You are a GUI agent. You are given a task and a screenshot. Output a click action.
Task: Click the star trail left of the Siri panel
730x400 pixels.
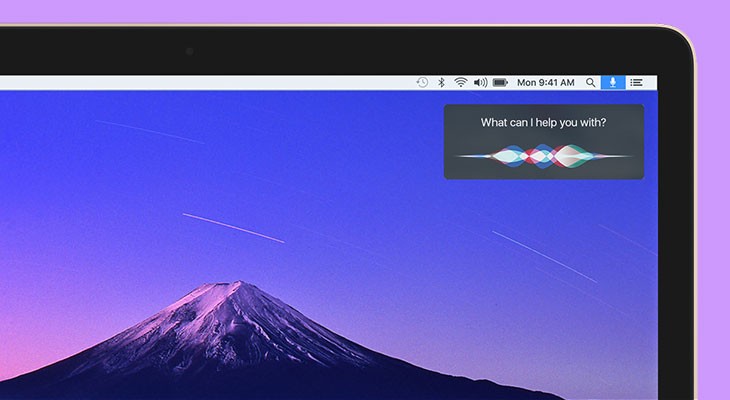pos(233,227)
